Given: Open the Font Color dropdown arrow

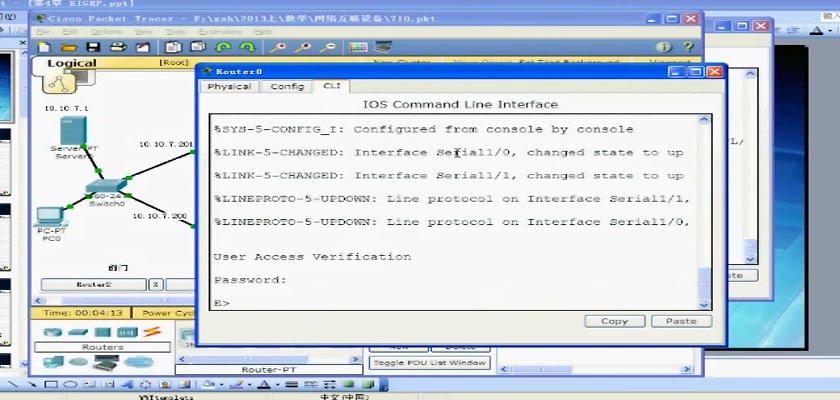Looking at the screenshot, I should pos(278,385).
